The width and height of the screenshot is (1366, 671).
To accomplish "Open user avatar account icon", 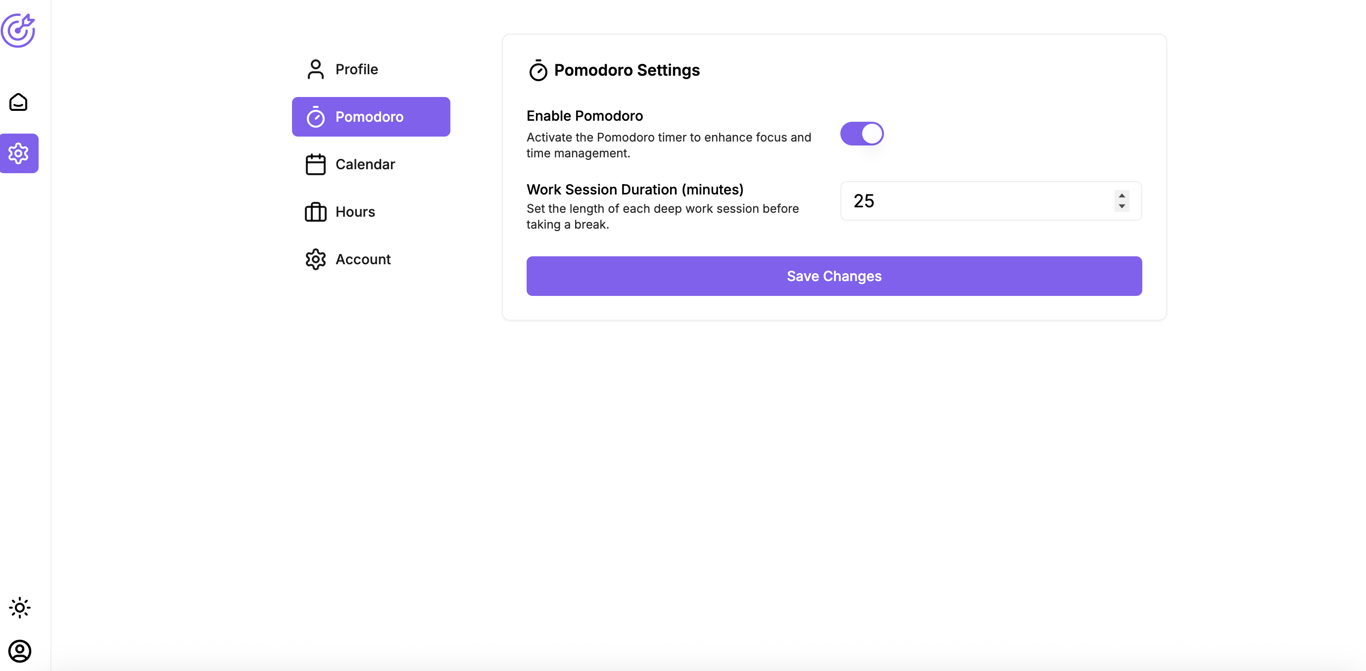I will [19, 651].
